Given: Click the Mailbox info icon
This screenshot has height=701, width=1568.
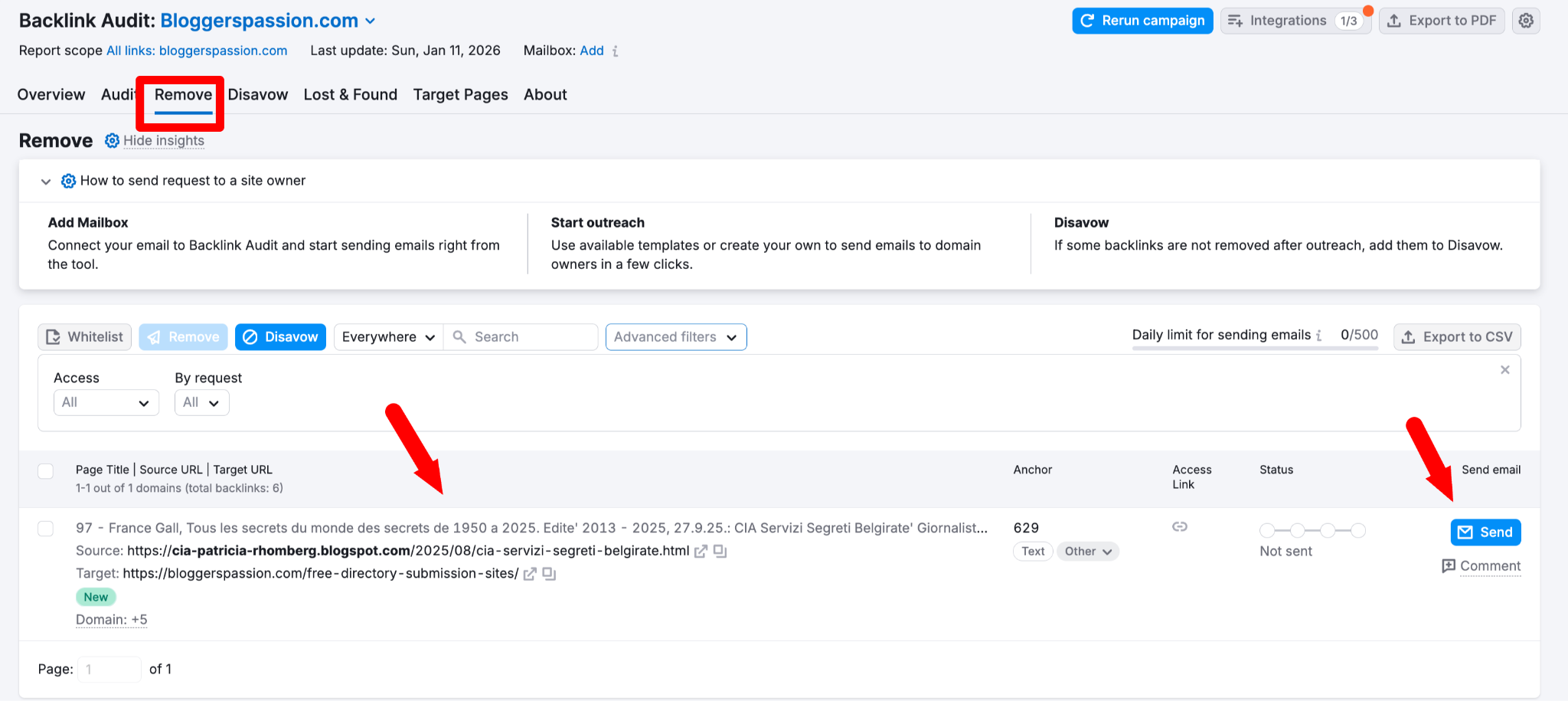Looking at the screenshot, I should pos(616,51).
